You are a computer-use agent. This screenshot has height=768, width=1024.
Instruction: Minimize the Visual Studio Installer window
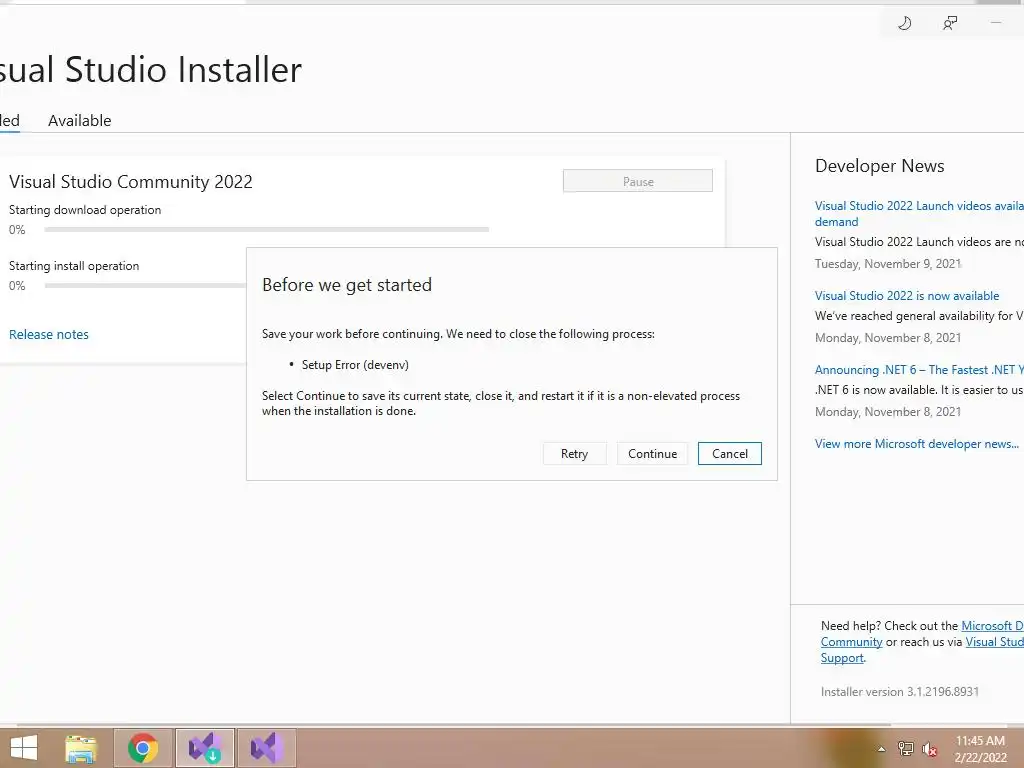point(996,23)
